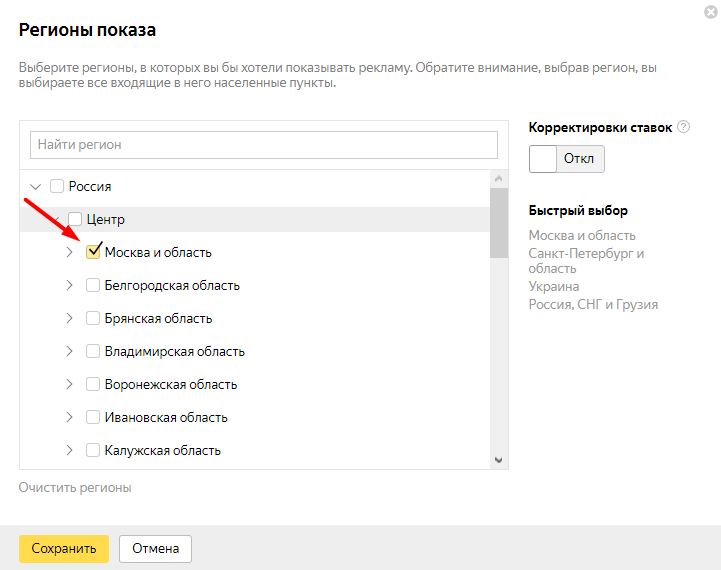Viewport: 721px width, 570px height.
Task: Tick the Брянская область checkbox
Action: 93,318
